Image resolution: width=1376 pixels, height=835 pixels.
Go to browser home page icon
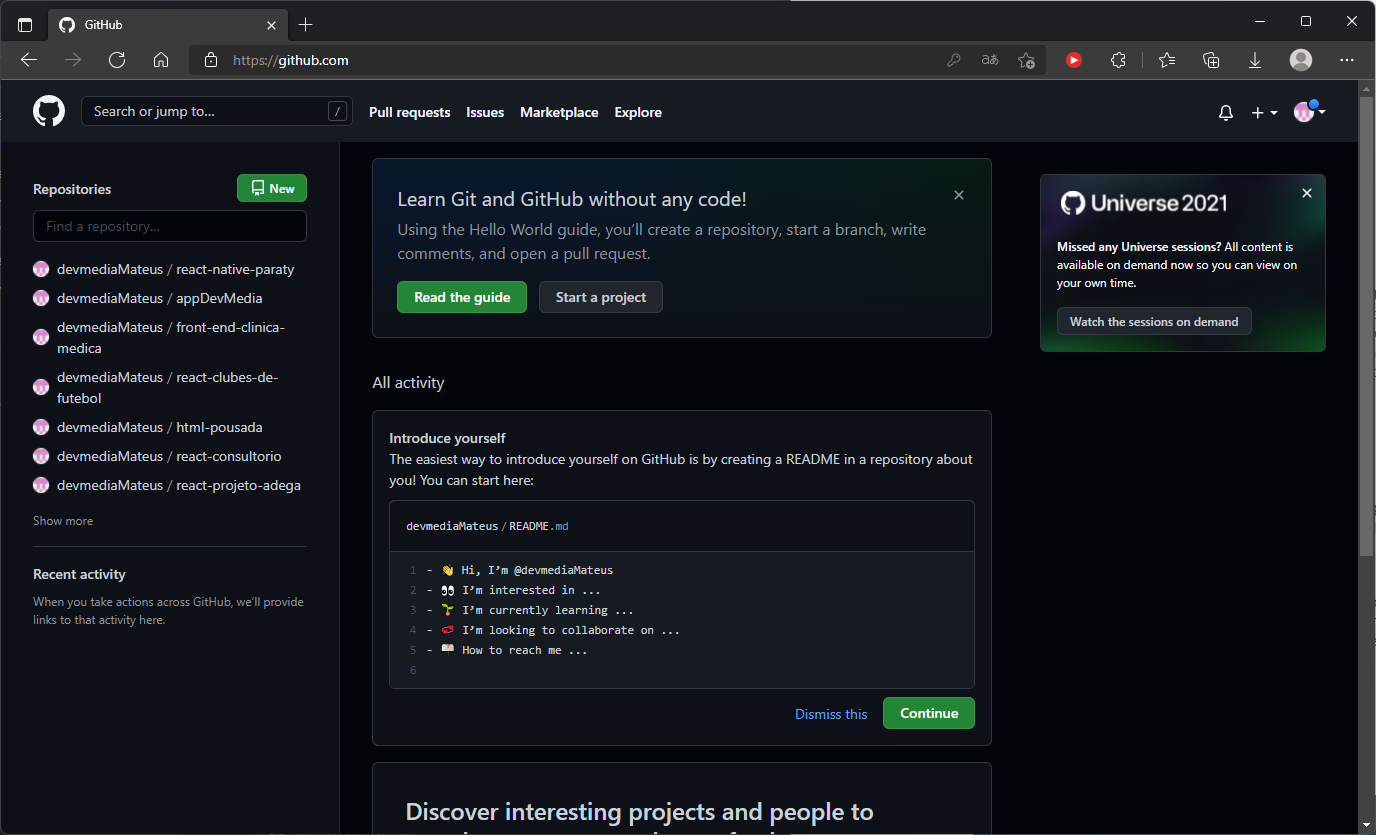161,60
